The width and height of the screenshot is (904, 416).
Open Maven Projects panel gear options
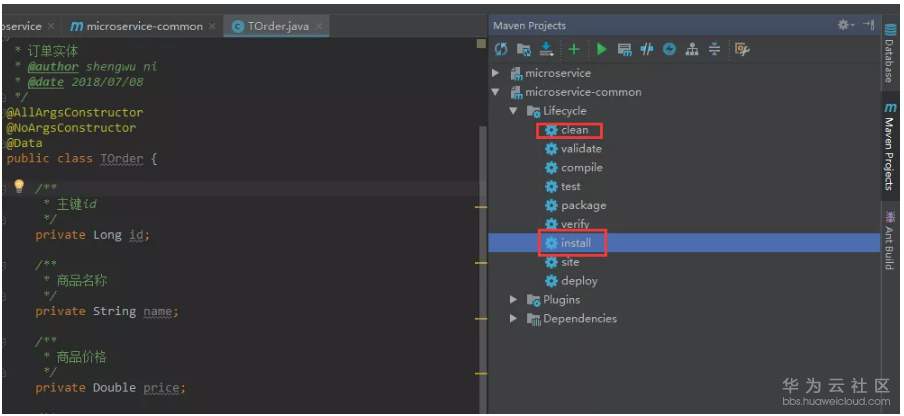pos(845,25)
